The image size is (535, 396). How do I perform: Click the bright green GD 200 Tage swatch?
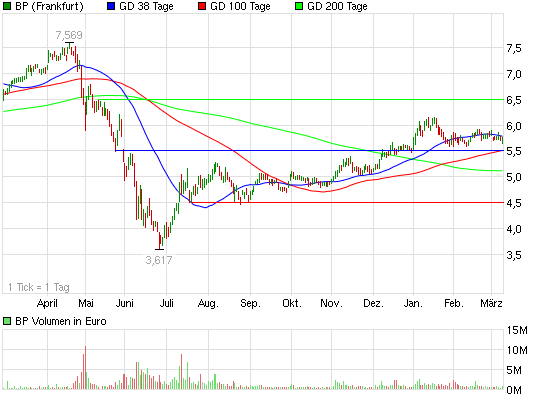pyautogui.click(x=299, y=6)
